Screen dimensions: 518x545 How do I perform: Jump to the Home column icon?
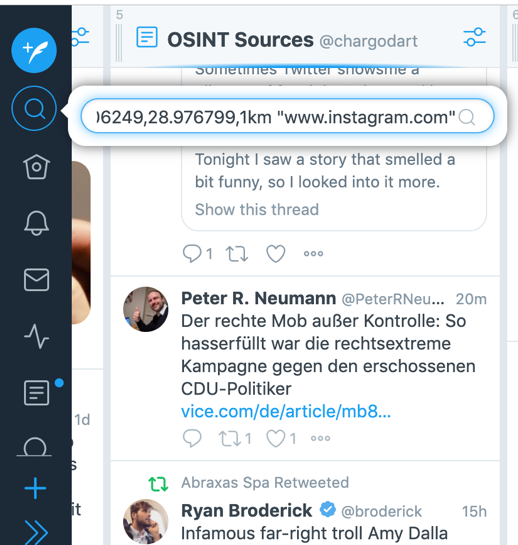(x=36, y=166)
